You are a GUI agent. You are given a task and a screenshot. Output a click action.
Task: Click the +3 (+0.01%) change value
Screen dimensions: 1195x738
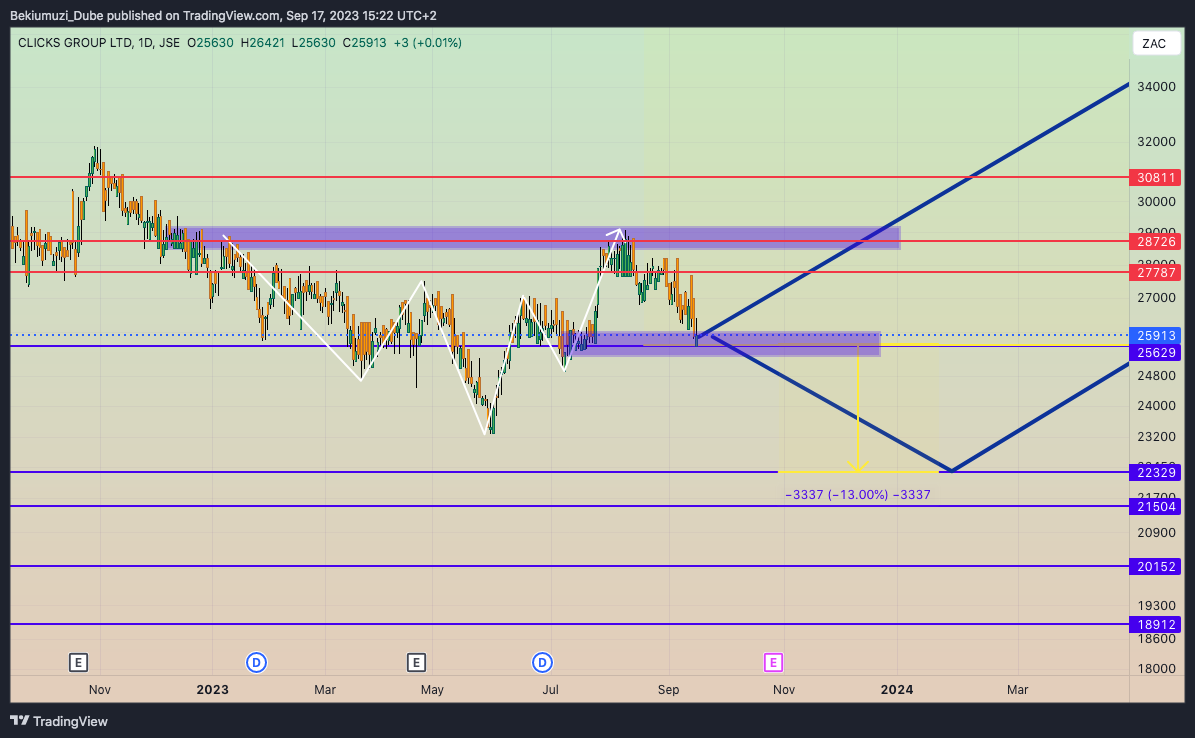428,43
